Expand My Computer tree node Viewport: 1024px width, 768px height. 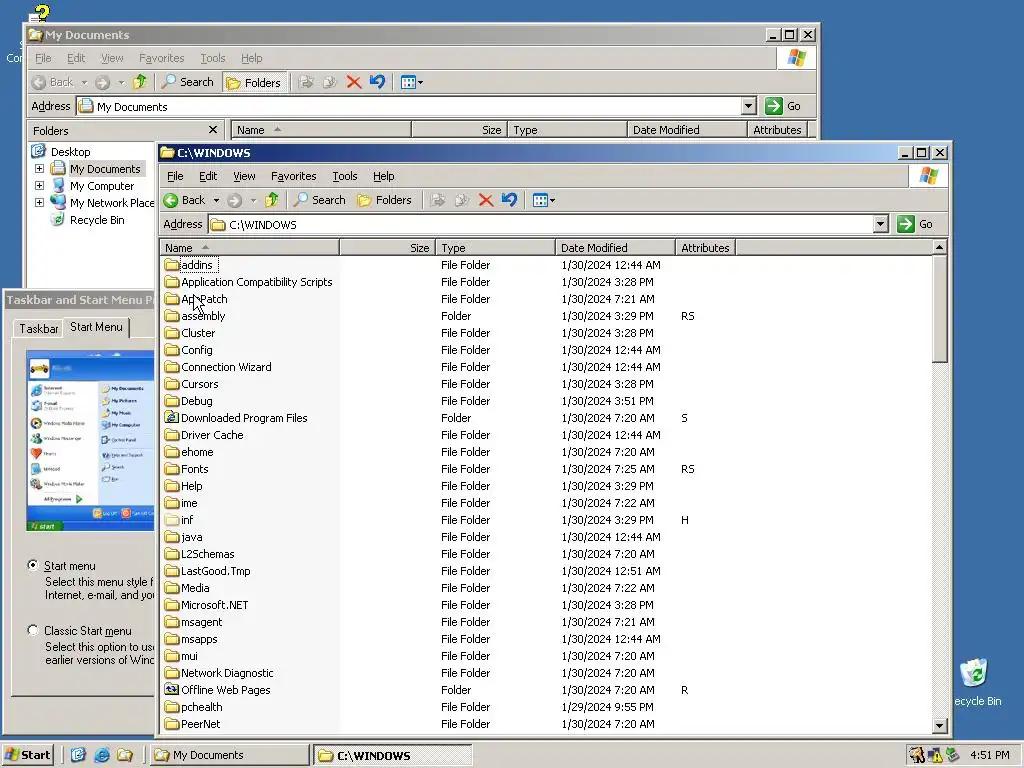(x=39, y=185)
